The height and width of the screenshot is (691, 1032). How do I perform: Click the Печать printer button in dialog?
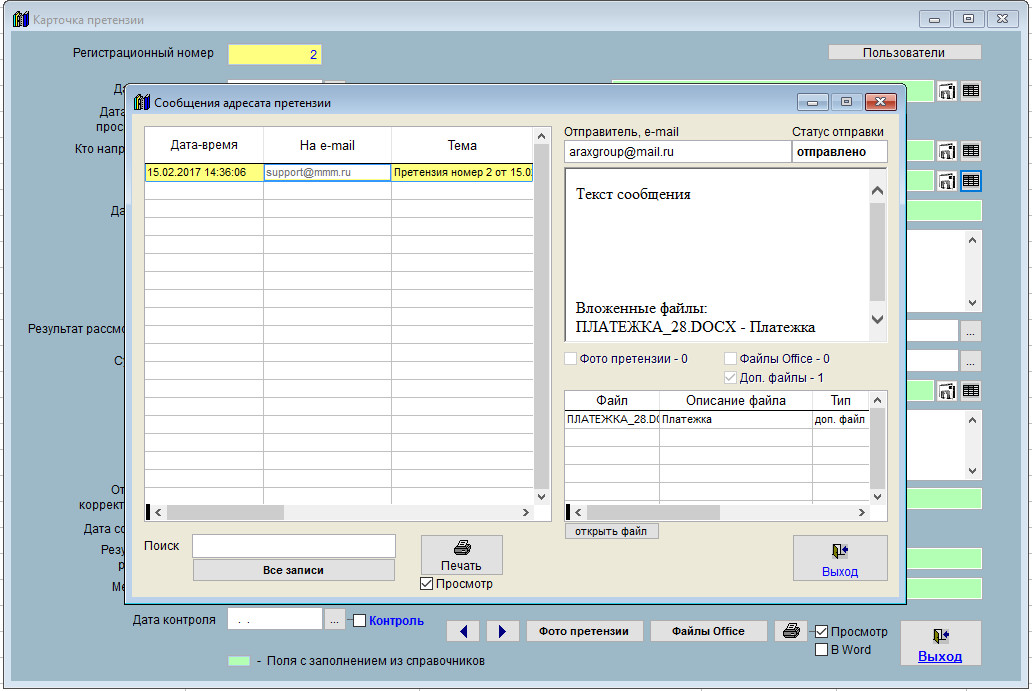coord(461,554)
